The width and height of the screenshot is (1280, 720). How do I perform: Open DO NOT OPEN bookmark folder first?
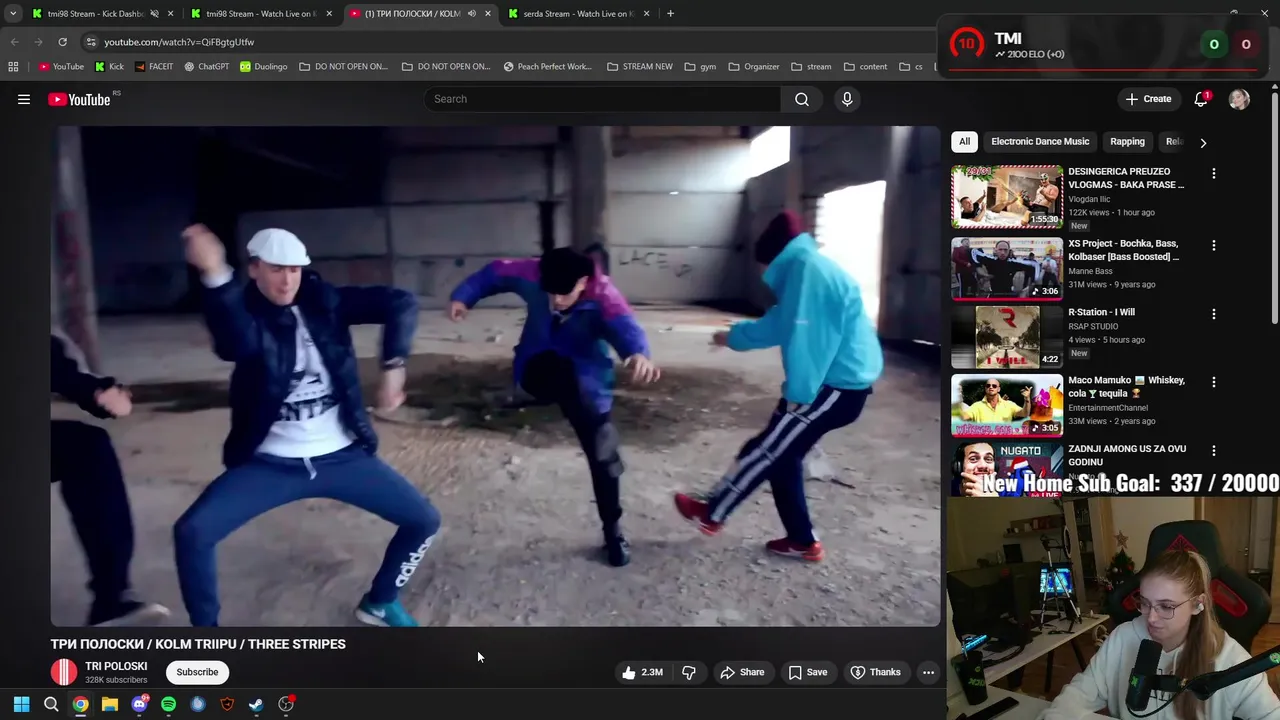(x=343, y=67)
